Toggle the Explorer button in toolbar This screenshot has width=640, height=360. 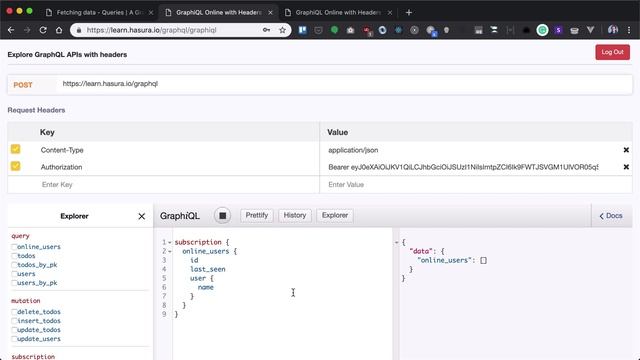[335, 216]
